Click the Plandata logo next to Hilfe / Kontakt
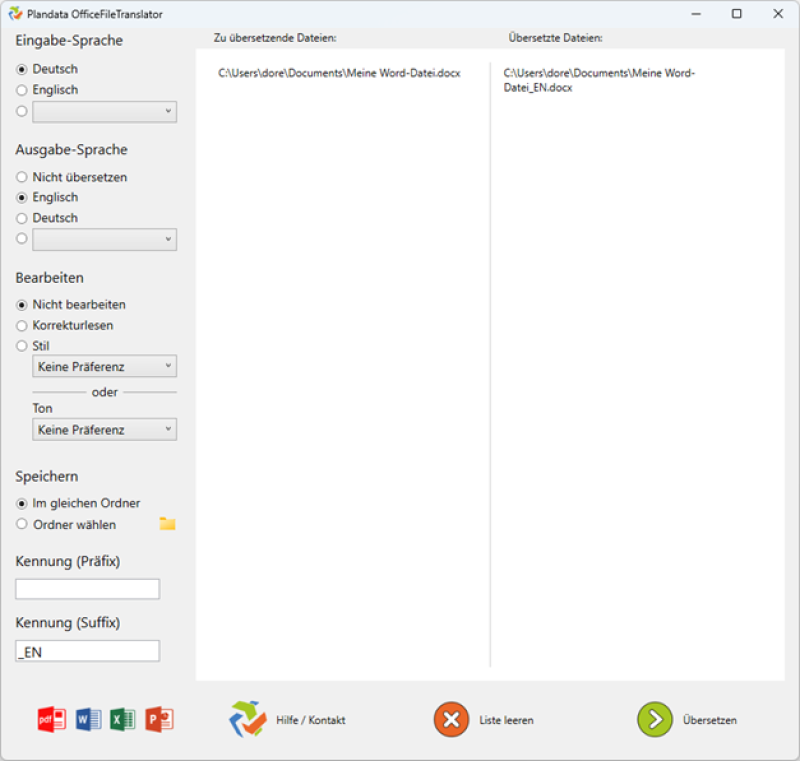The image size is (800, 761). coord(248,719)
